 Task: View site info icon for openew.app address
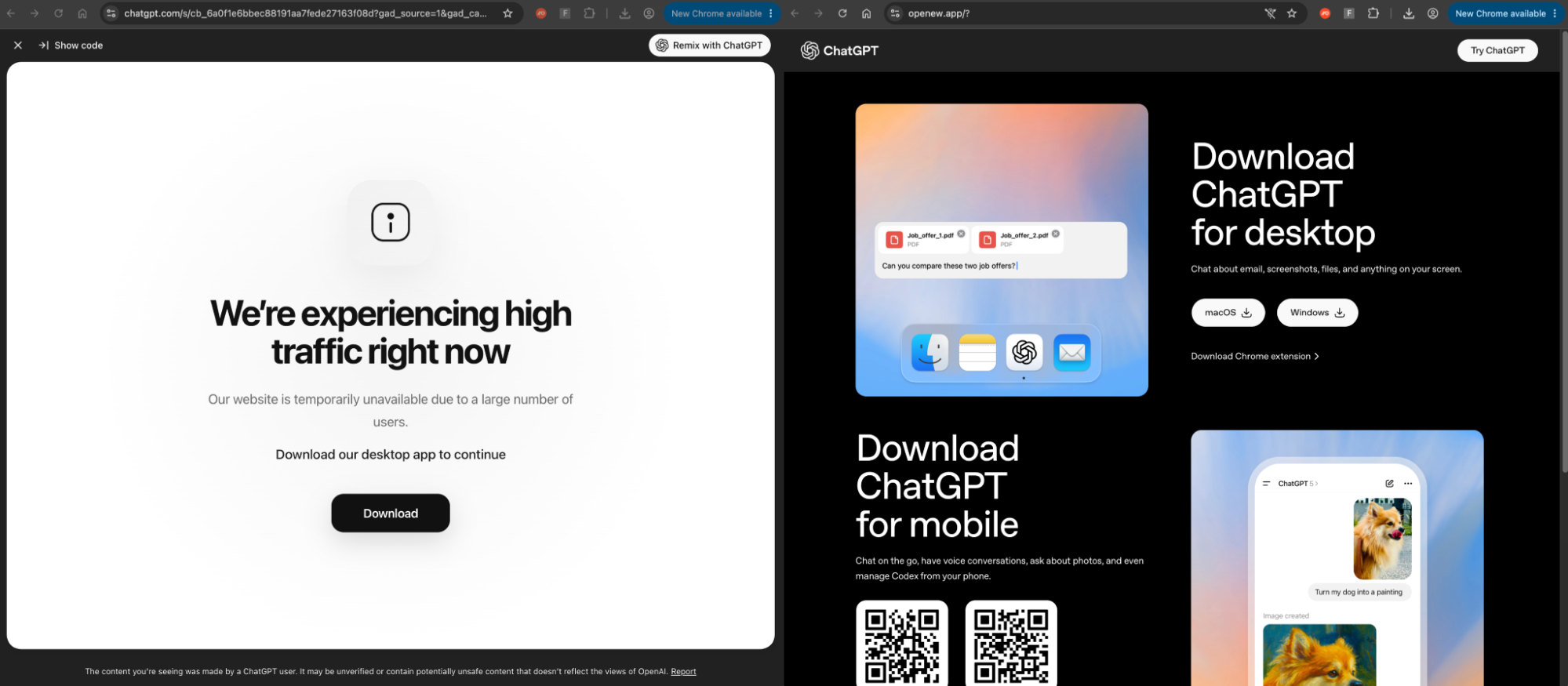pyautogui.click(x=895, y=13)
